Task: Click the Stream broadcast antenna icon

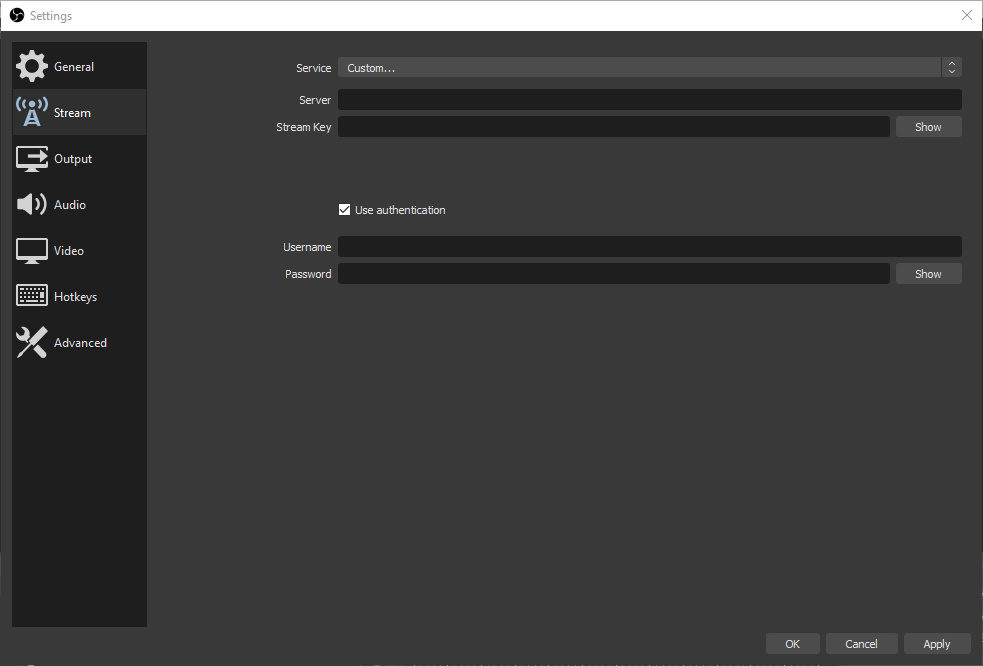Action: pyautogui.click(x=31, y=111)
